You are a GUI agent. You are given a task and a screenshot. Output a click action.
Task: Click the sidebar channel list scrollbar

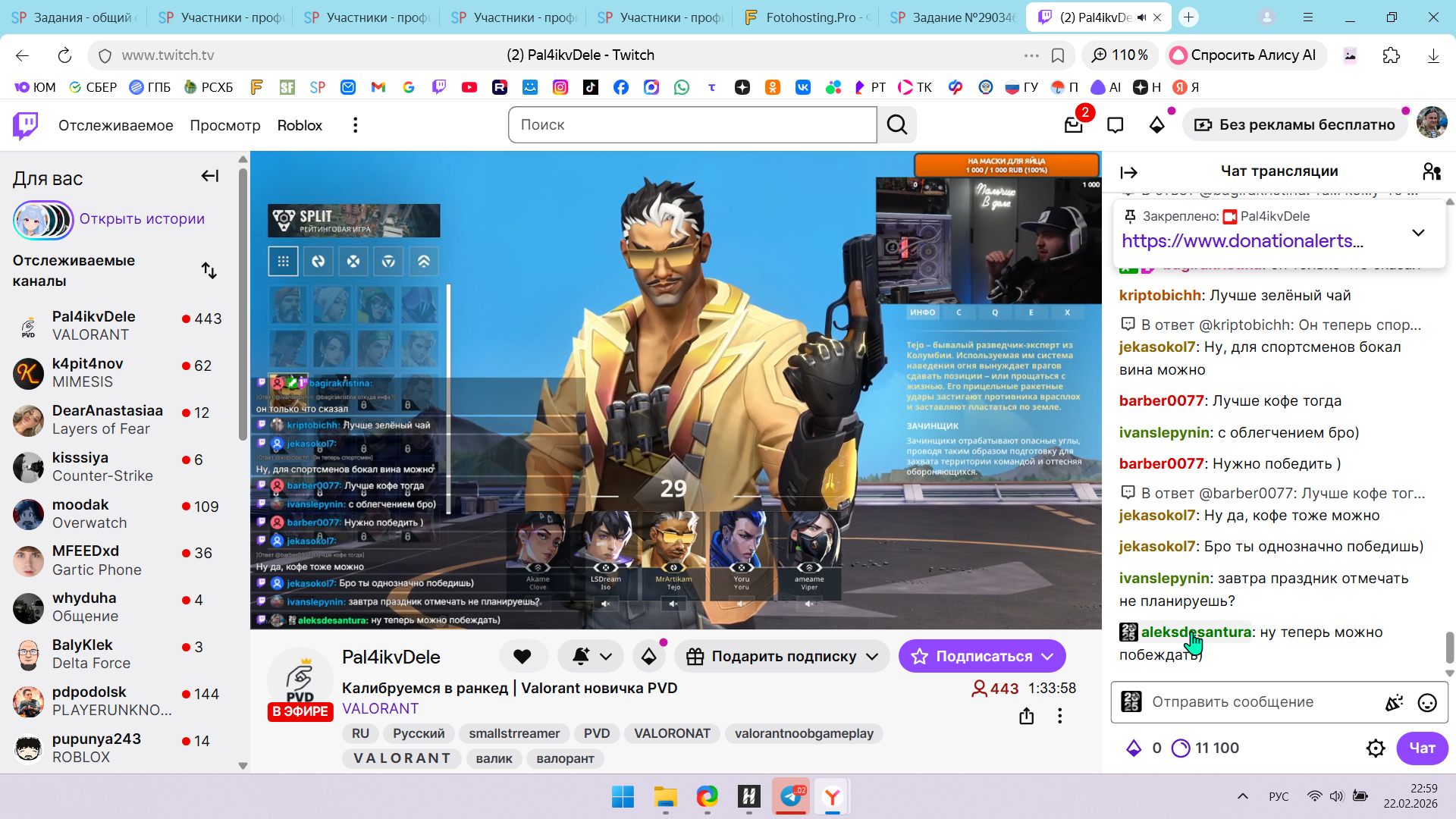(243, 303)
